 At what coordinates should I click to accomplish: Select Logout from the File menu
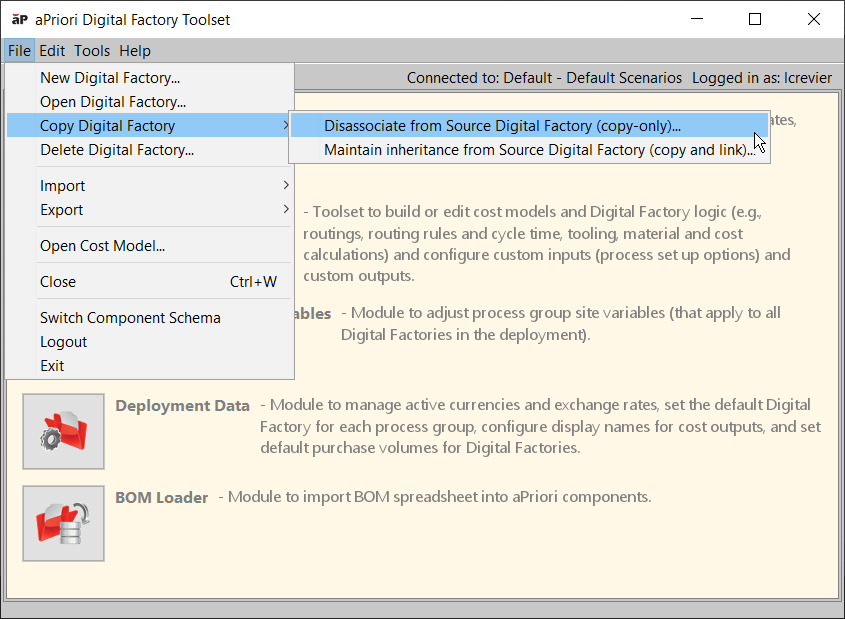click(150, 342)
